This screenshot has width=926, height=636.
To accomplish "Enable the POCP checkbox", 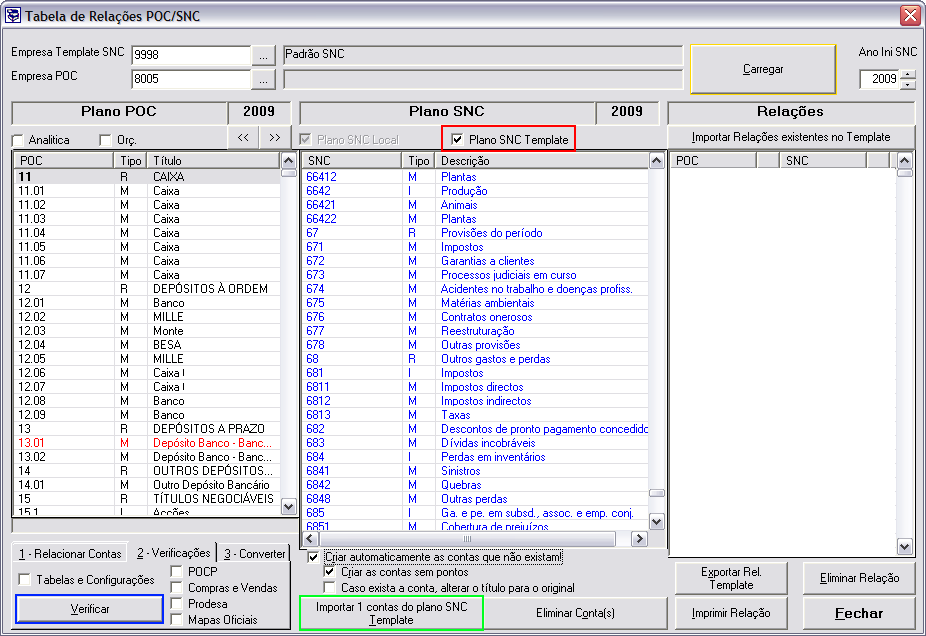I will (x=176, y=571).
